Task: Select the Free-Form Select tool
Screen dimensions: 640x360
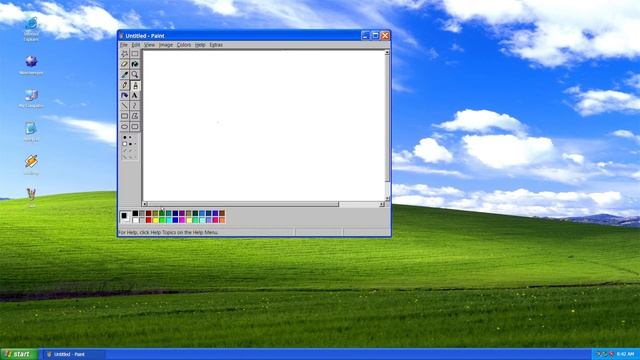Action: coord(124,54)
